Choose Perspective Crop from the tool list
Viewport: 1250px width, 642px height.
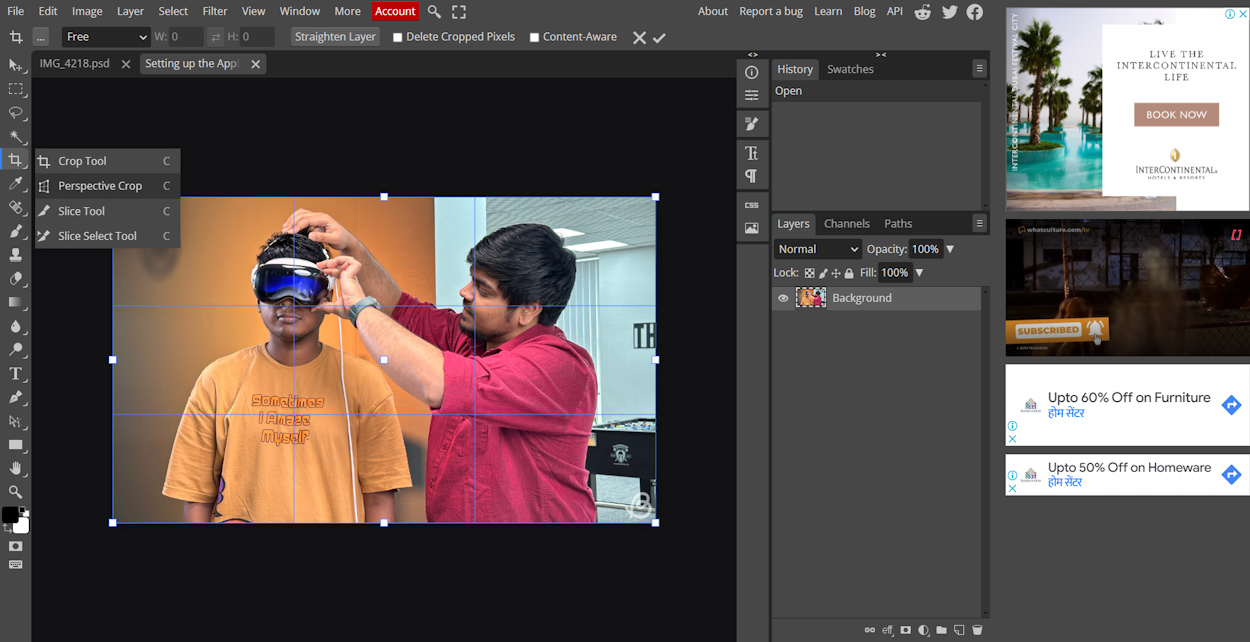pos(101,185)
